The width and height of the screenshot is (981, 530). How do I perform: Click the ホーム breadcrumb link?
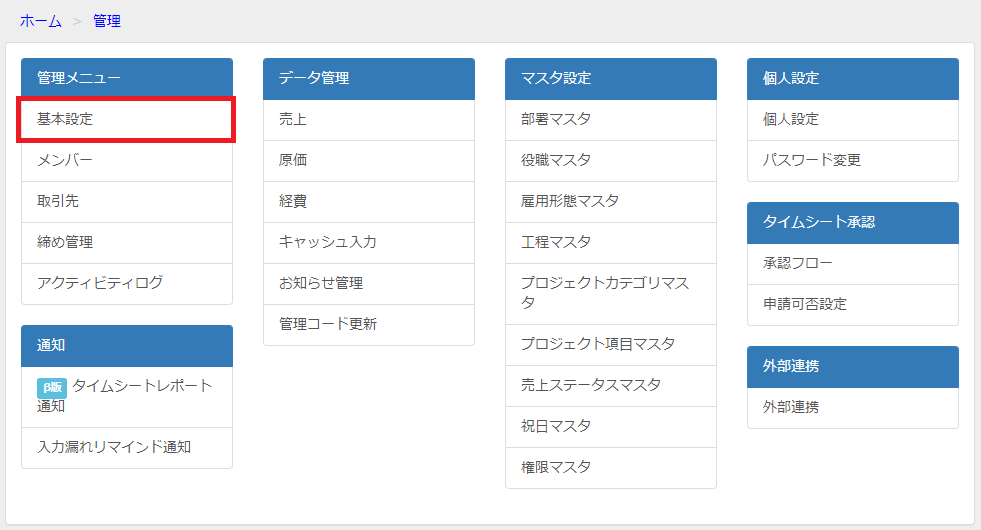41,21
